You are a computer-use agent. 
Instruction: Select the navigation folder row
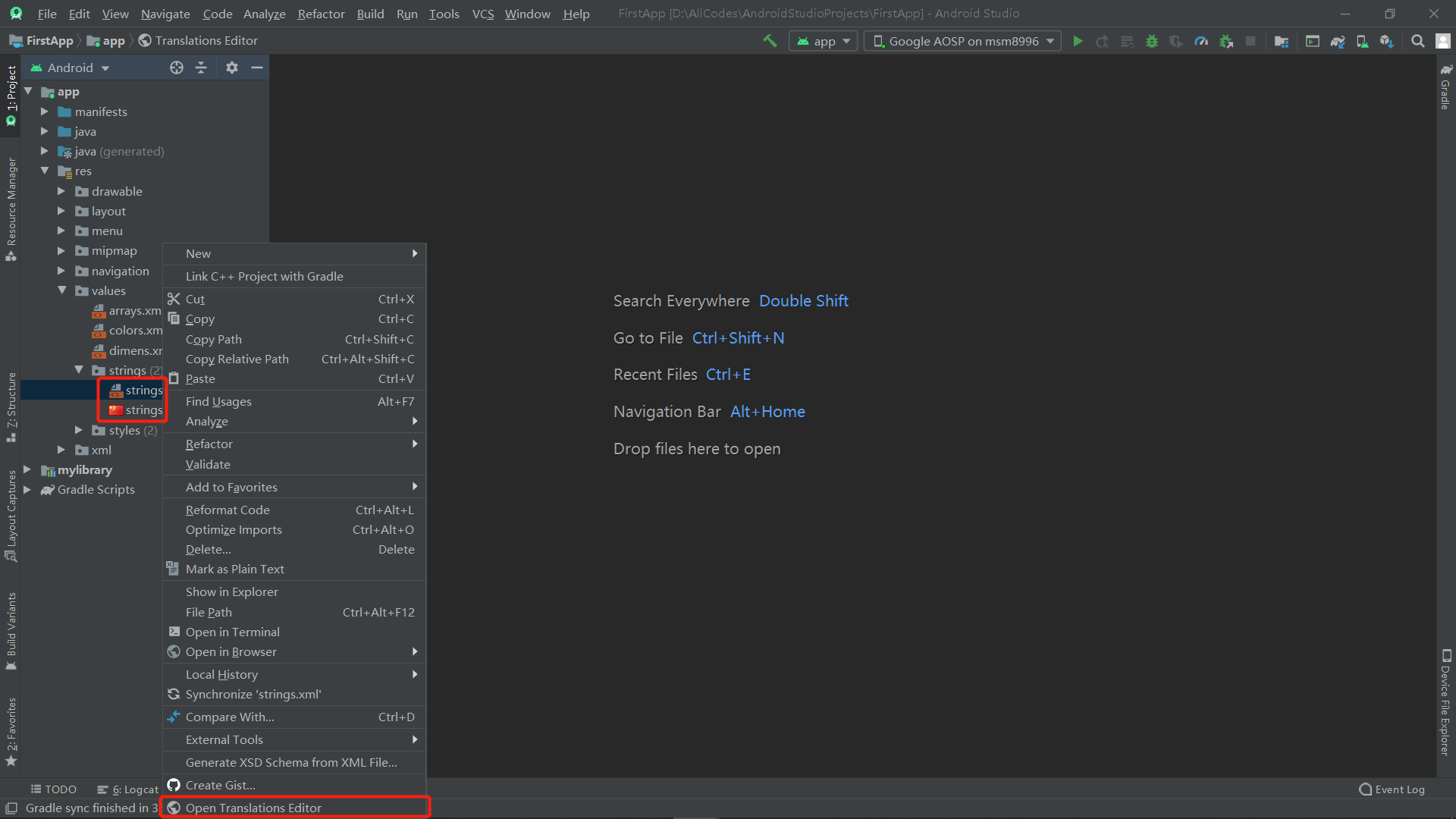[111, 271]
